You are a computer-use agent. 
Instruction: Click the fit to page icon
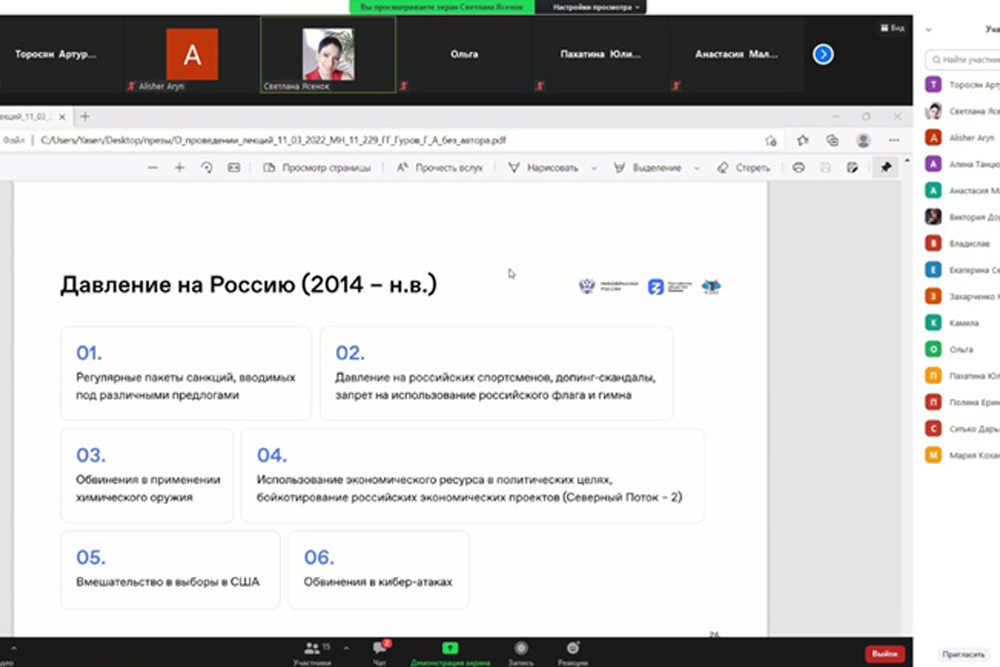[x=234, y=168]
